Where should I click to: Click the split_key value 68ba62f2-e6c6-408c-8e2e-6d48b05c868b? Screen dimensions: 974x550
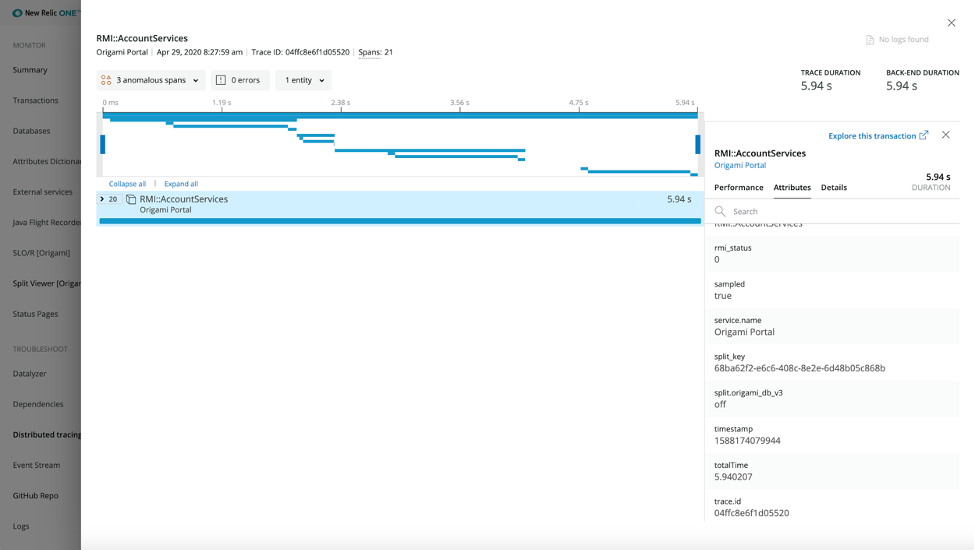pos(799,368)
